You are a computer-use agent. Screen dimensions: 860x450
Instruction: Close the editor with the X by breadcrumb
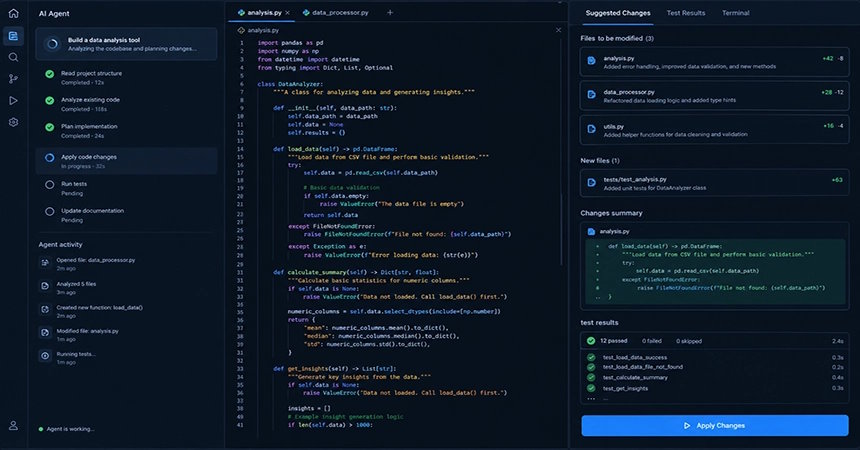[558, 30]
